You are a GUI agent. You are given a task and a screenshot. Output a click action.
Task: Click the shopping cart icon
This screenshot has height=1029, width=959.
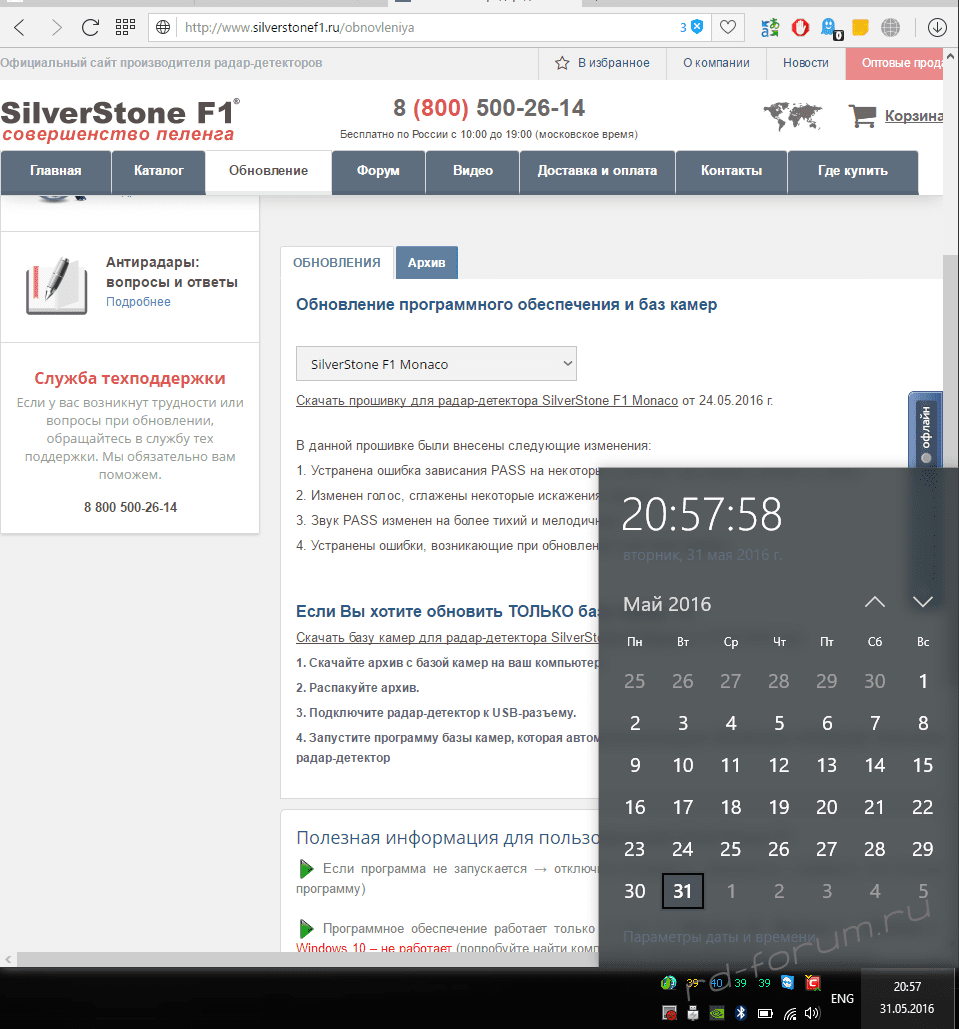862,116
